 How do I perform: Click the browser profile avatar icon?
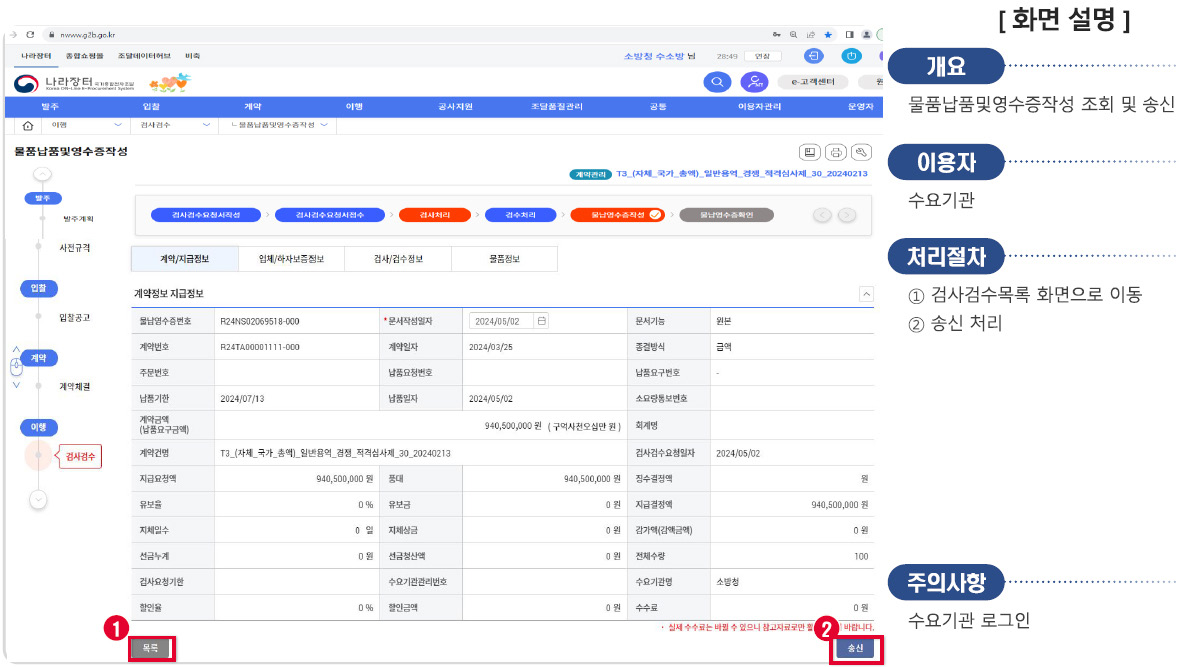click(866, 35)
